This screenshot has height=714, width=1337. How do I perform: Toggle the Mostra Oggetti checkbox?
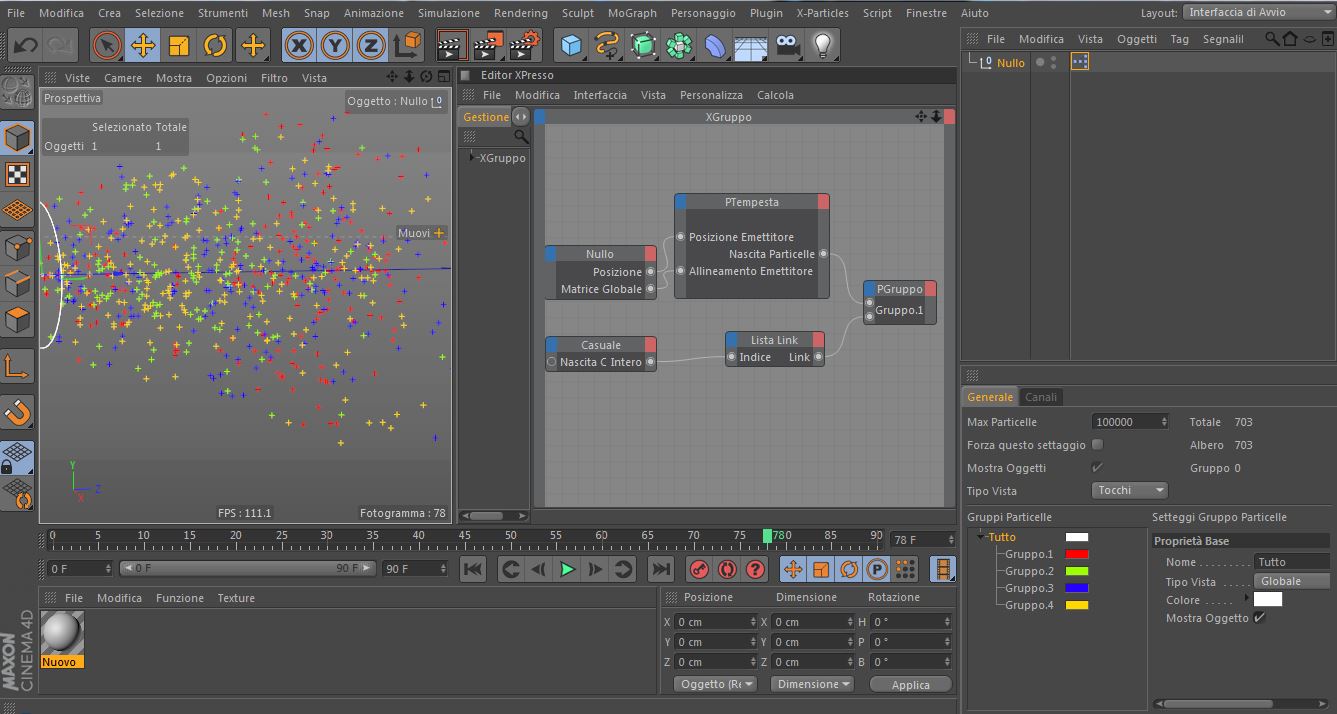1097,468
